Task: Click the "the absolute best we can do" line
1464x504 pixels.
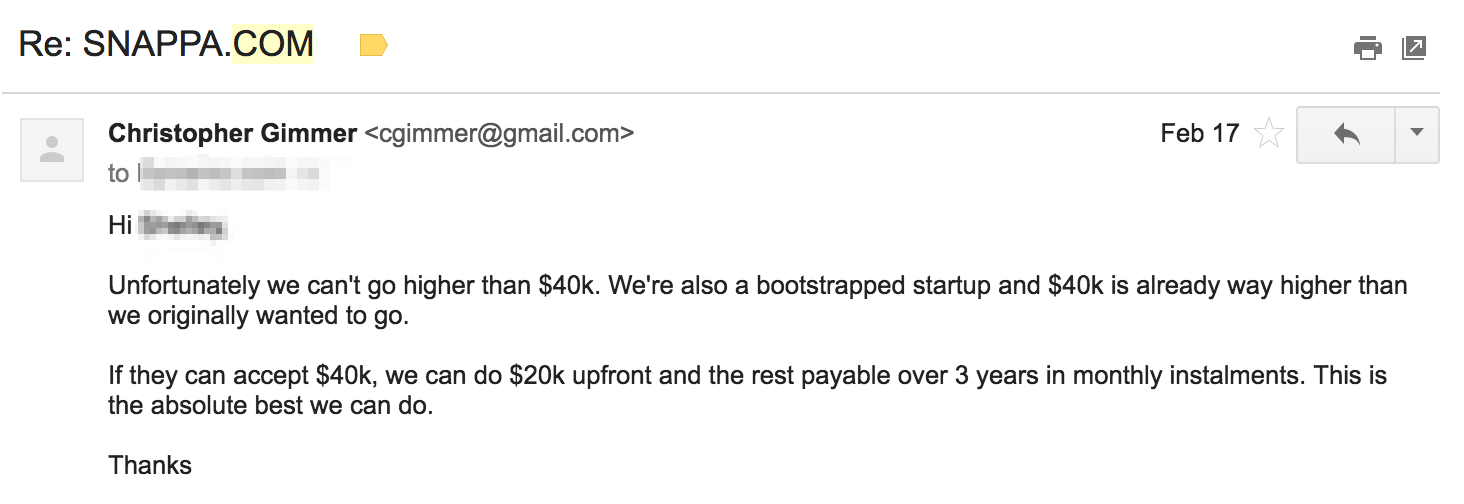Action: pos(270,407)
